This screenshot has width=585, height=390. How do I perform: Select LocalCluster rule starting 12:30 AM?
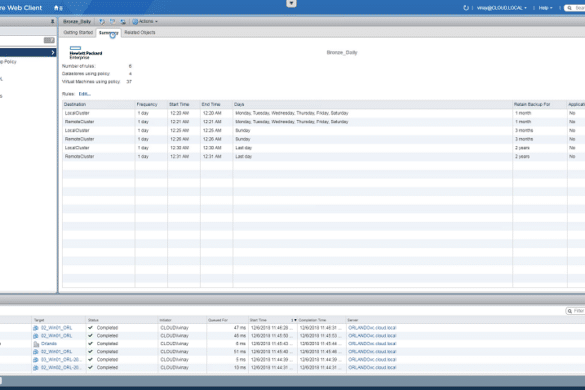tap(323, 148)
